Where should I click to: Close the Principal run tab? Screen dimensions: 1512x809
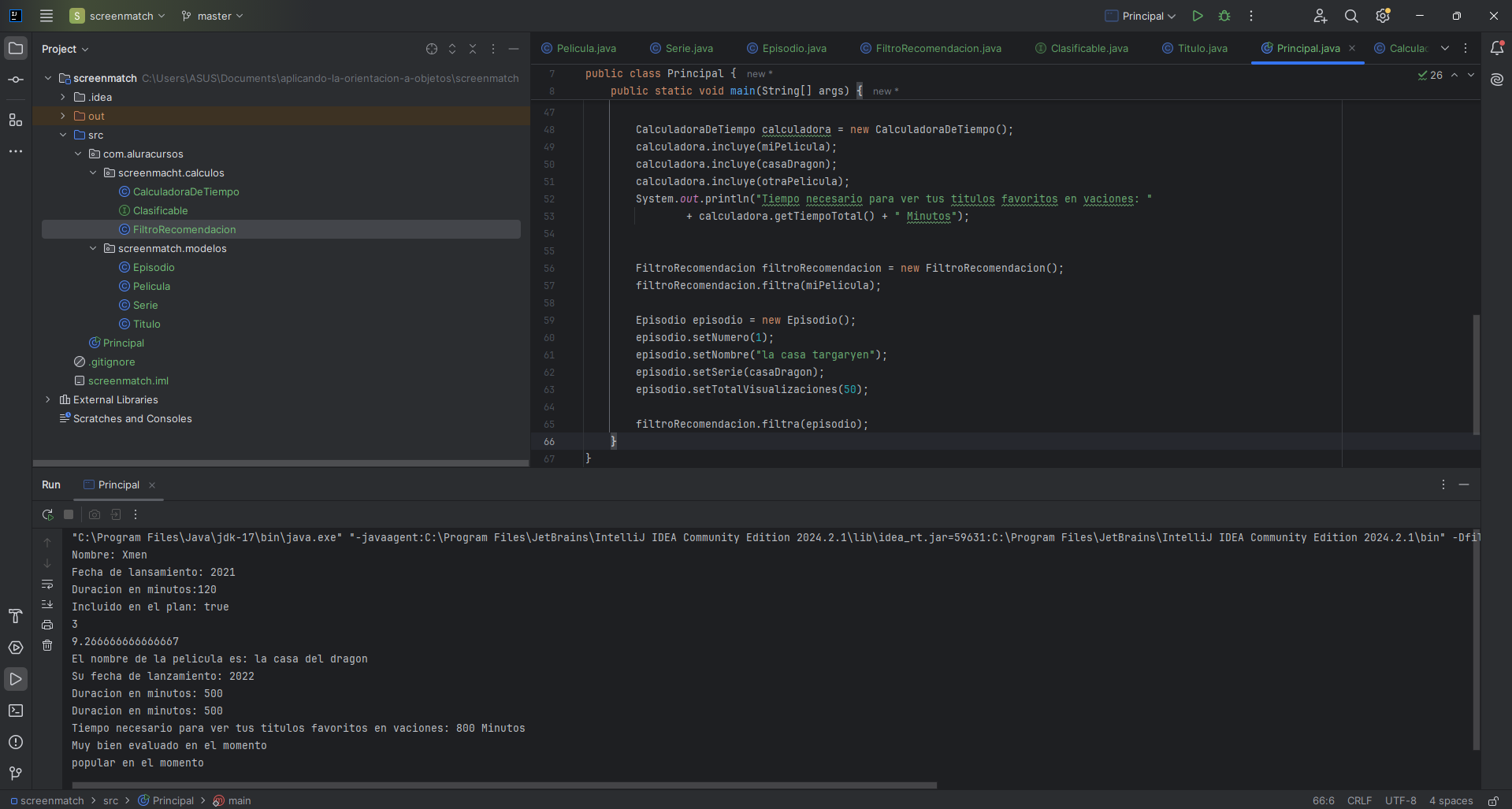click(x=152, y=485)
